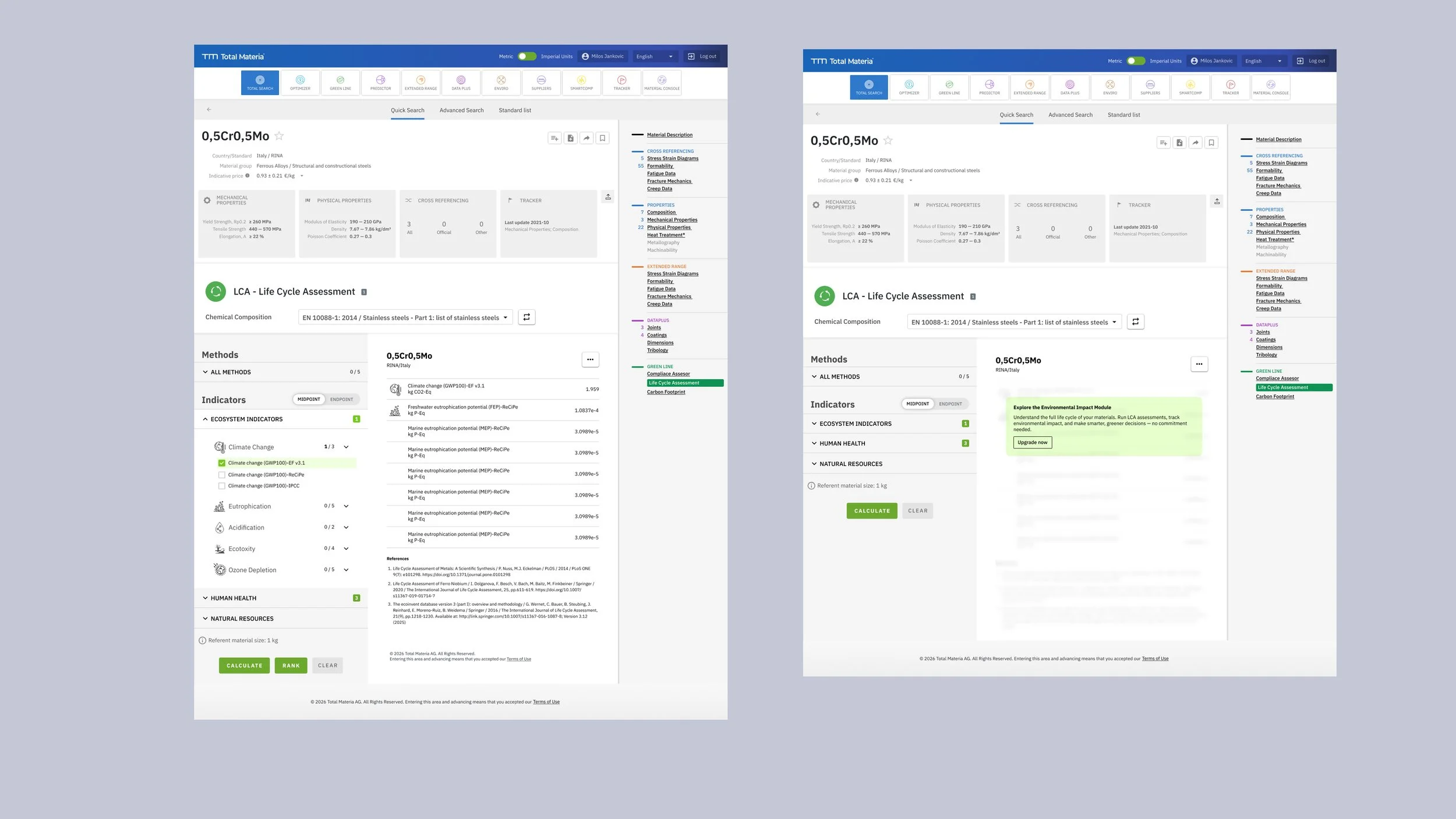Screen dimensions: 1456x819
Task: Open the Predictor module in the right window
Action: pos(989,87)
